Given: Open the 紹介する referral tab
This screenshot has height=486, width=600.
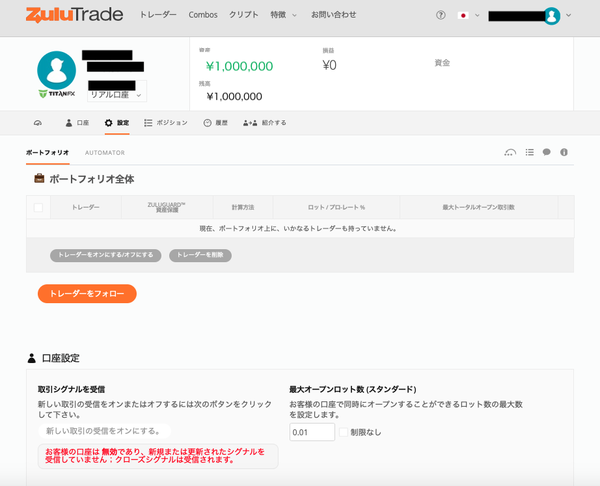Looking at the screenshot, I should [265, 123].
